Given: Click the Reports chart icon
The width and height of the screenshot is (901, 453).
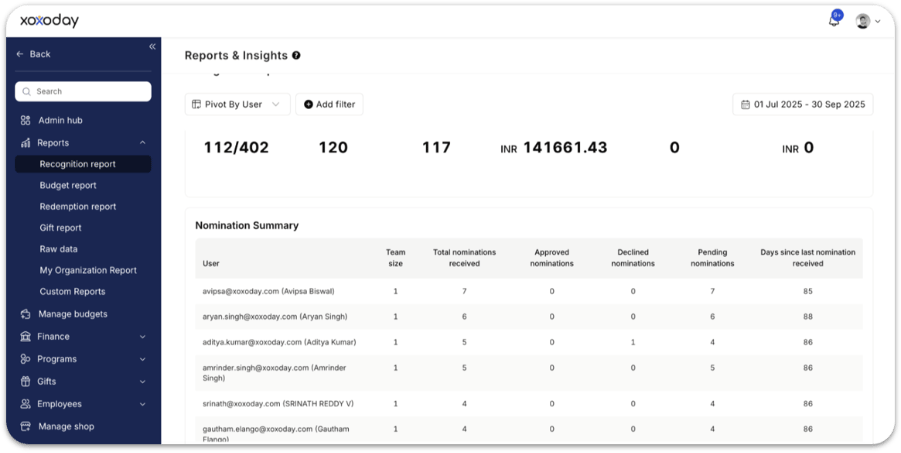Looking at the screenshot, I should pyautogui.click(x=25, y=143).
